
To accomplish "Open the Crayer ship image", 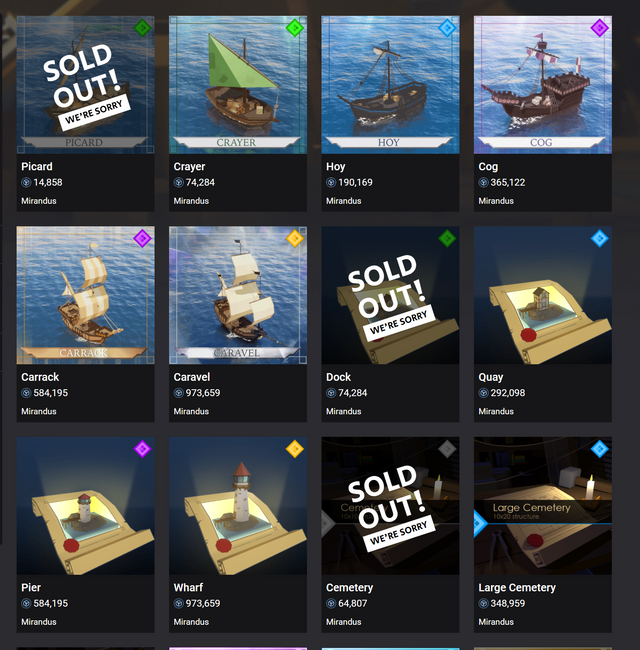I will 238,85.
